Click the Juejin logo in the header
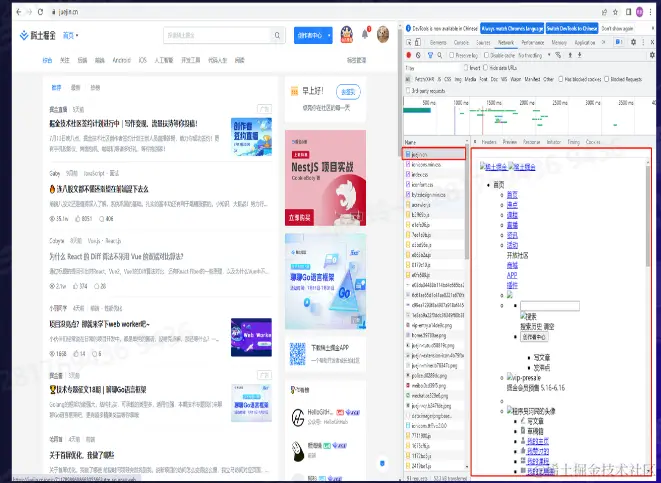661x483 pixels. 38,35
